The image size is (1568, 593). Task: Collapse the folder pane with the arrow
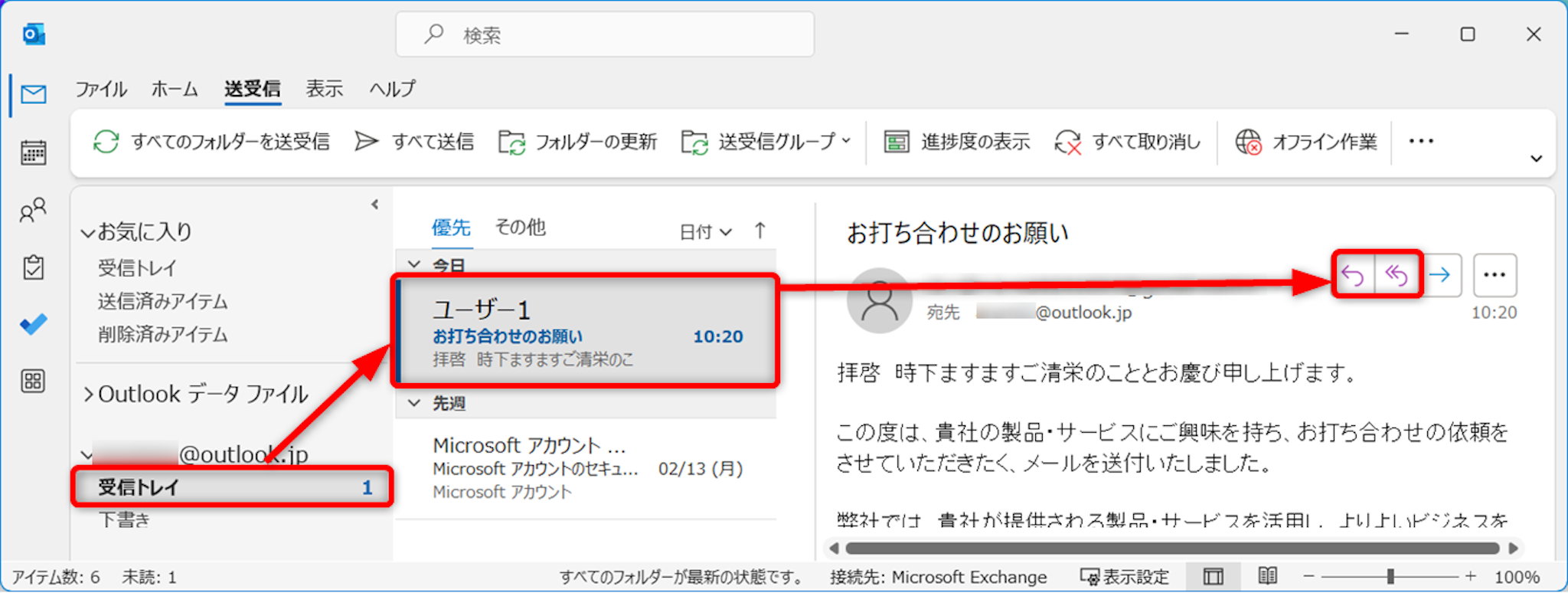tap(374, 205)
